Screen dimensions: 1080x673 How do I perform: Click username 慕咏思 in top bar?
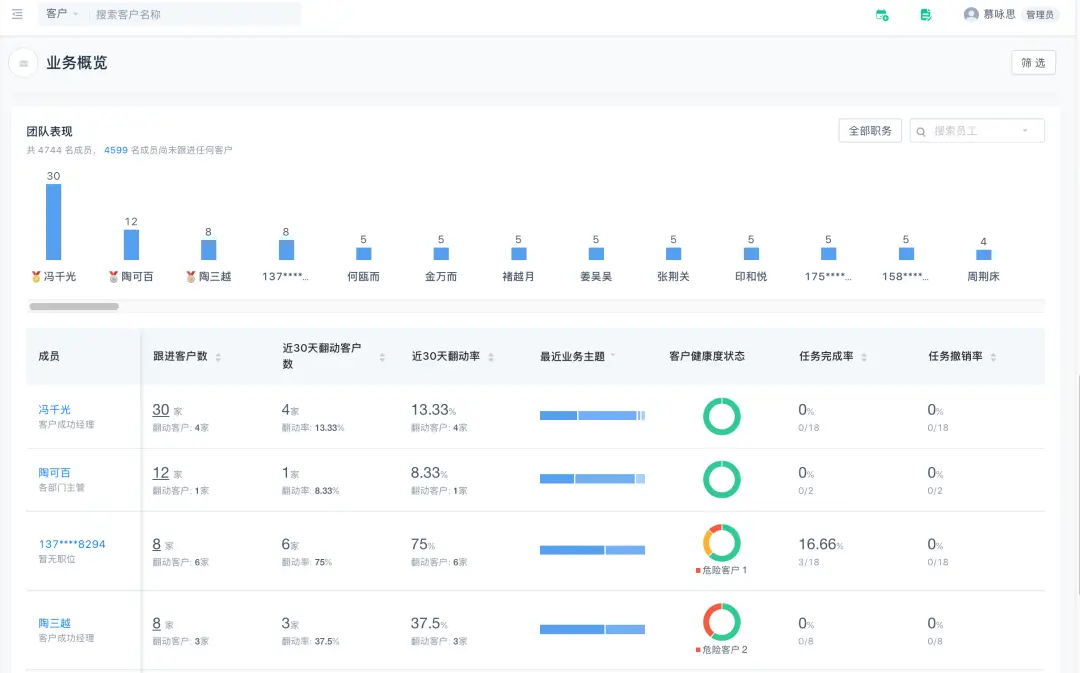coord(999,14)
